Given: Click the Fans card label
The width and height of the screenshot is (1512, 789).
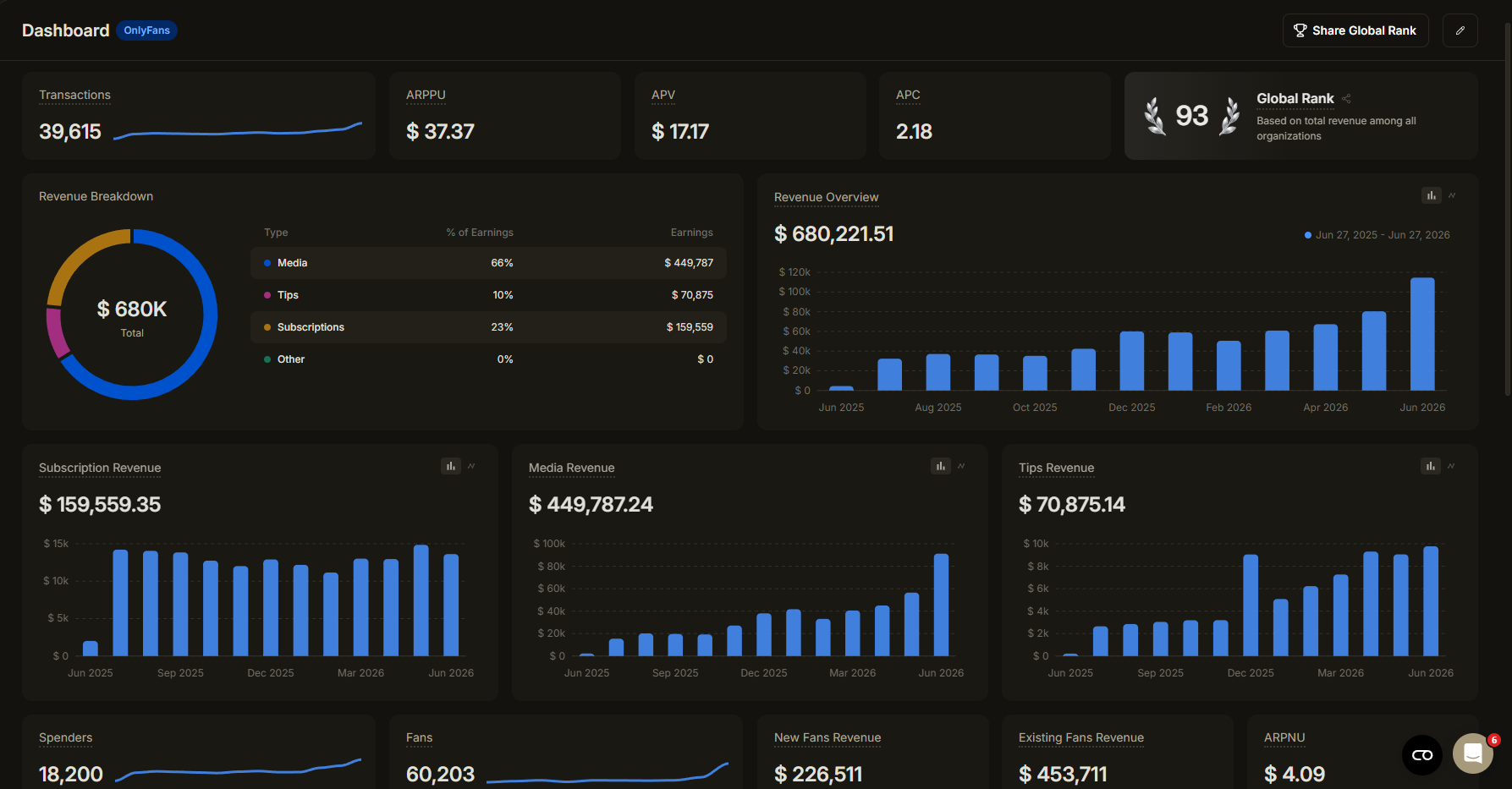Looking at the screenshot, I should 419,737.
